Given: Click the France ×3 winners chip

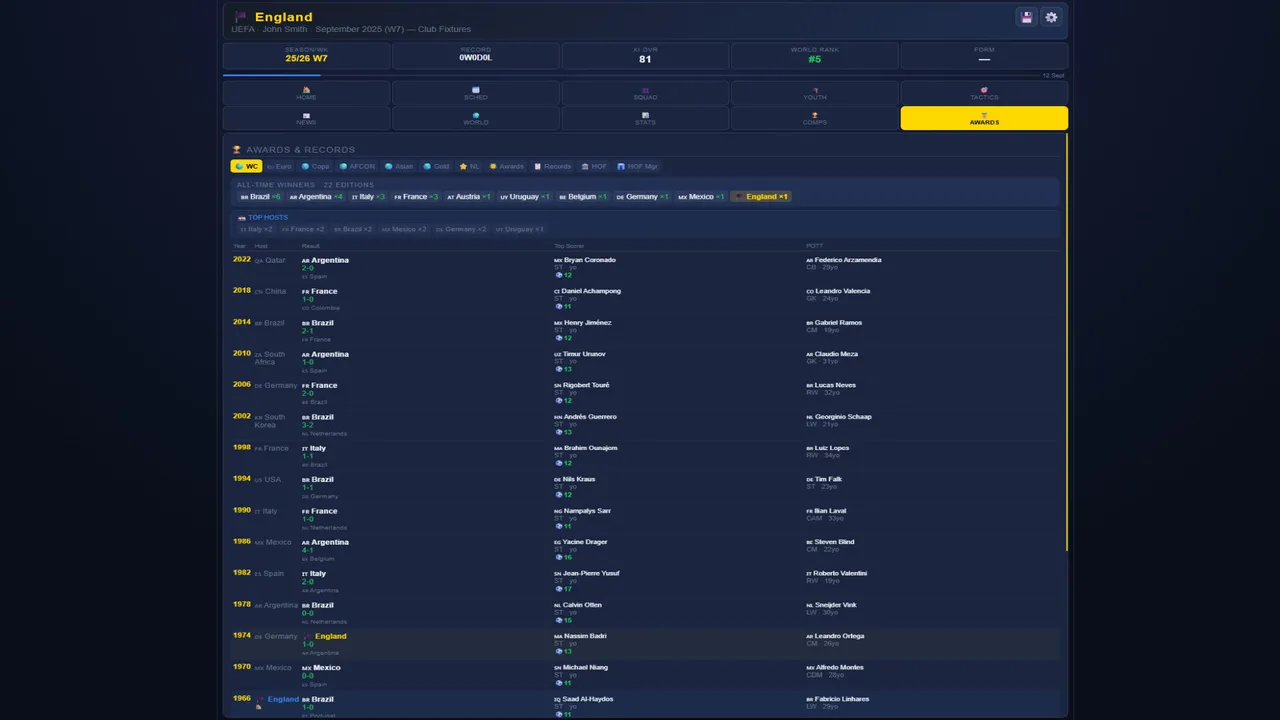Looking at the screenshot, I should (x=416, y=197).
